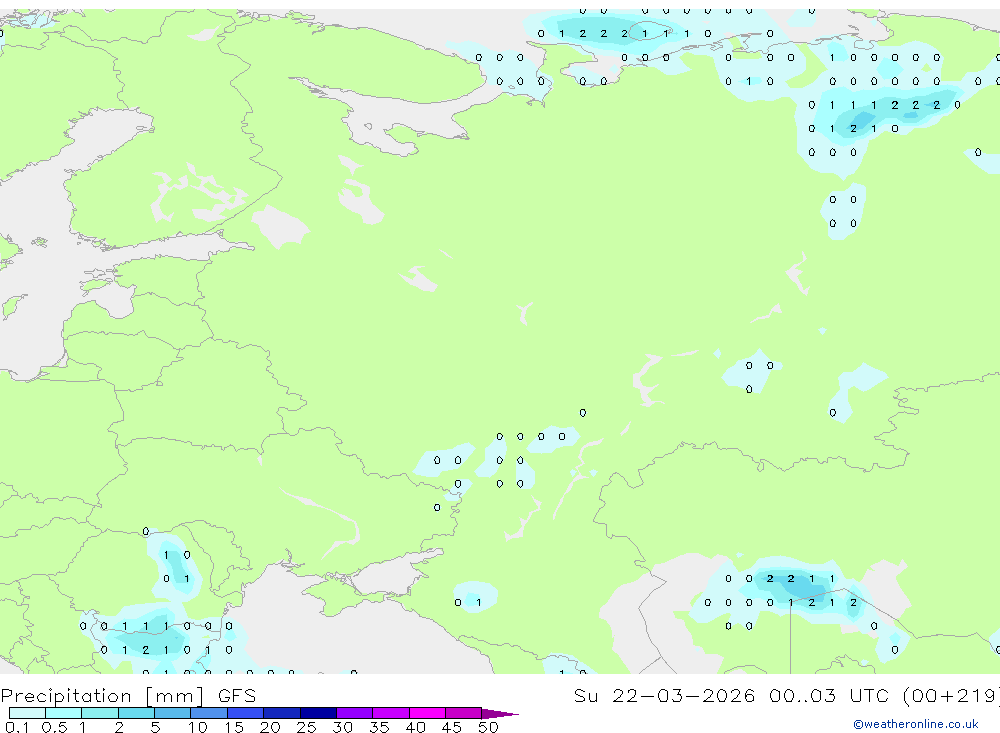The image size is (1000, 733).
Task: Pick the 1–2 mm legend color box
Action: 100,713
